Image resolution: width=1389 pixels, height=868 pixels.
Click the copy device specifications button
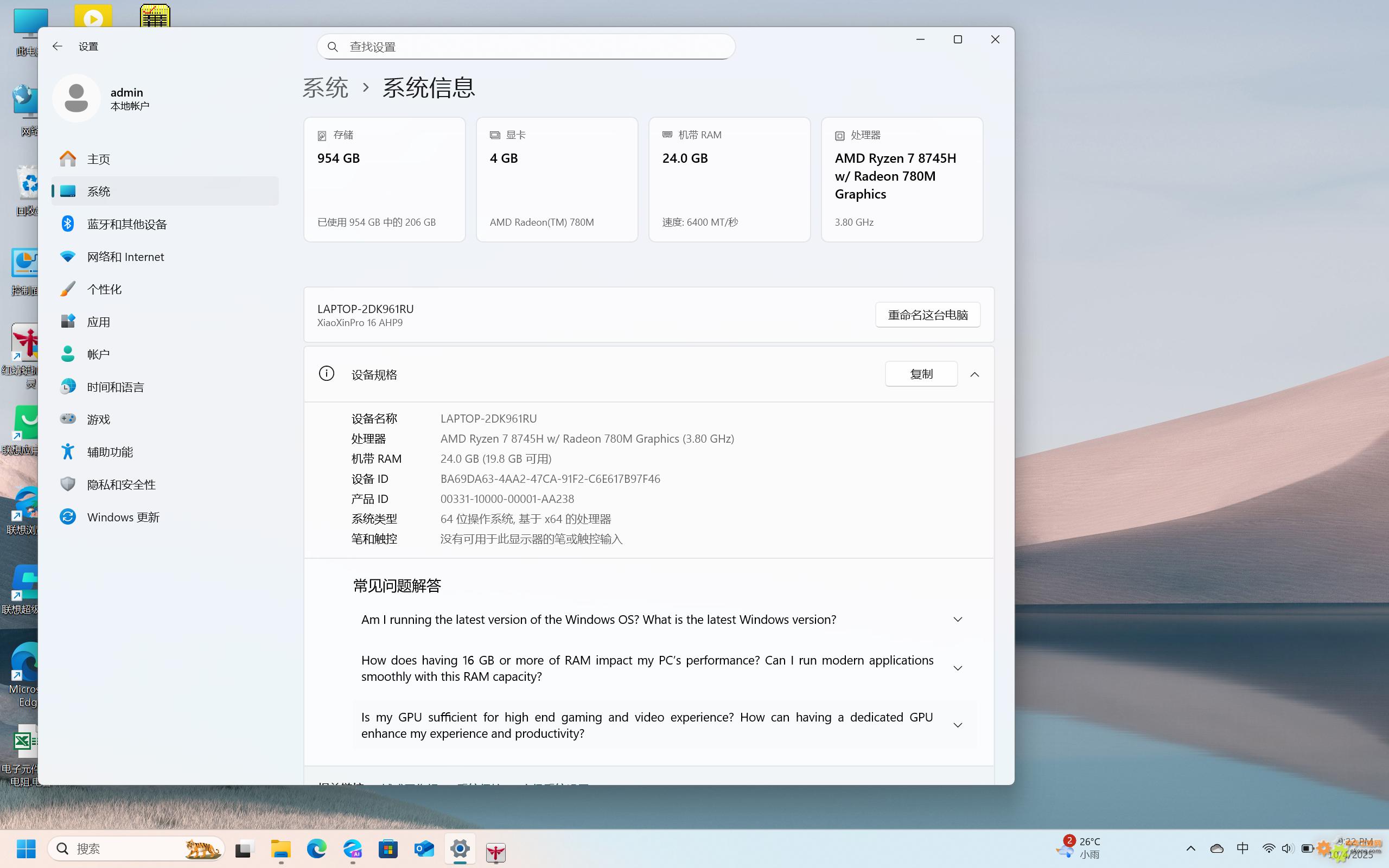point(921,374)
